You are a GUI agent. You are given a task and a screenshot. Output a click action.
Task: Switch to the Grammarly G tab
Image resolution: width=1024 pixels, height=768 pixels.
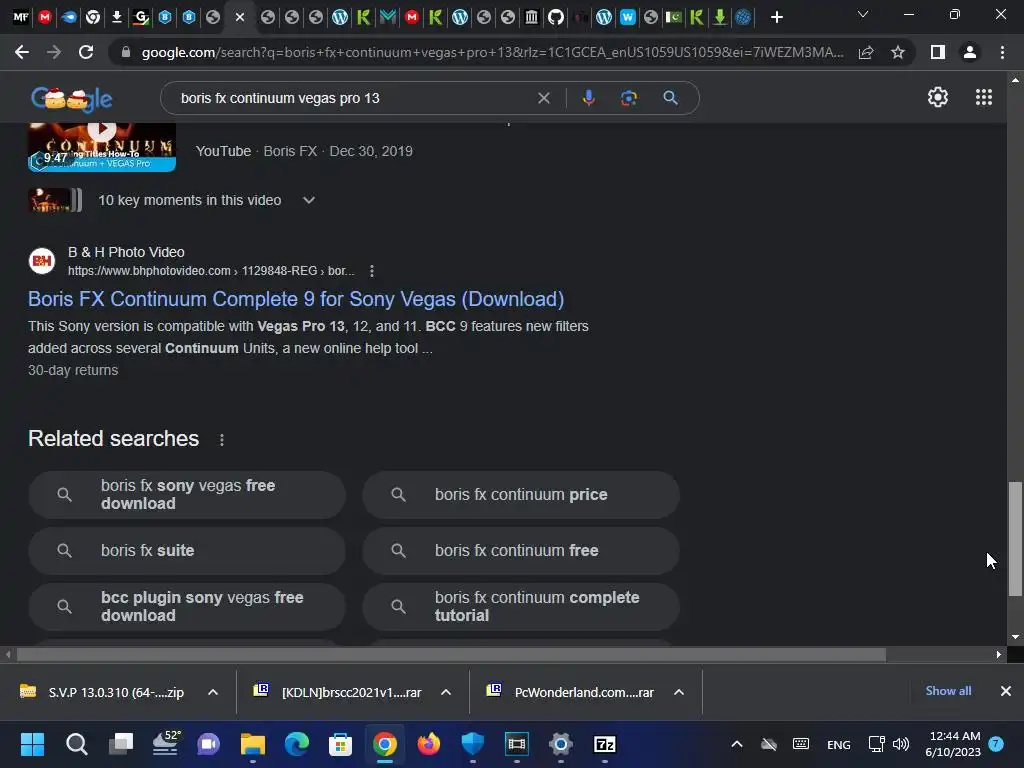point(140,18)
